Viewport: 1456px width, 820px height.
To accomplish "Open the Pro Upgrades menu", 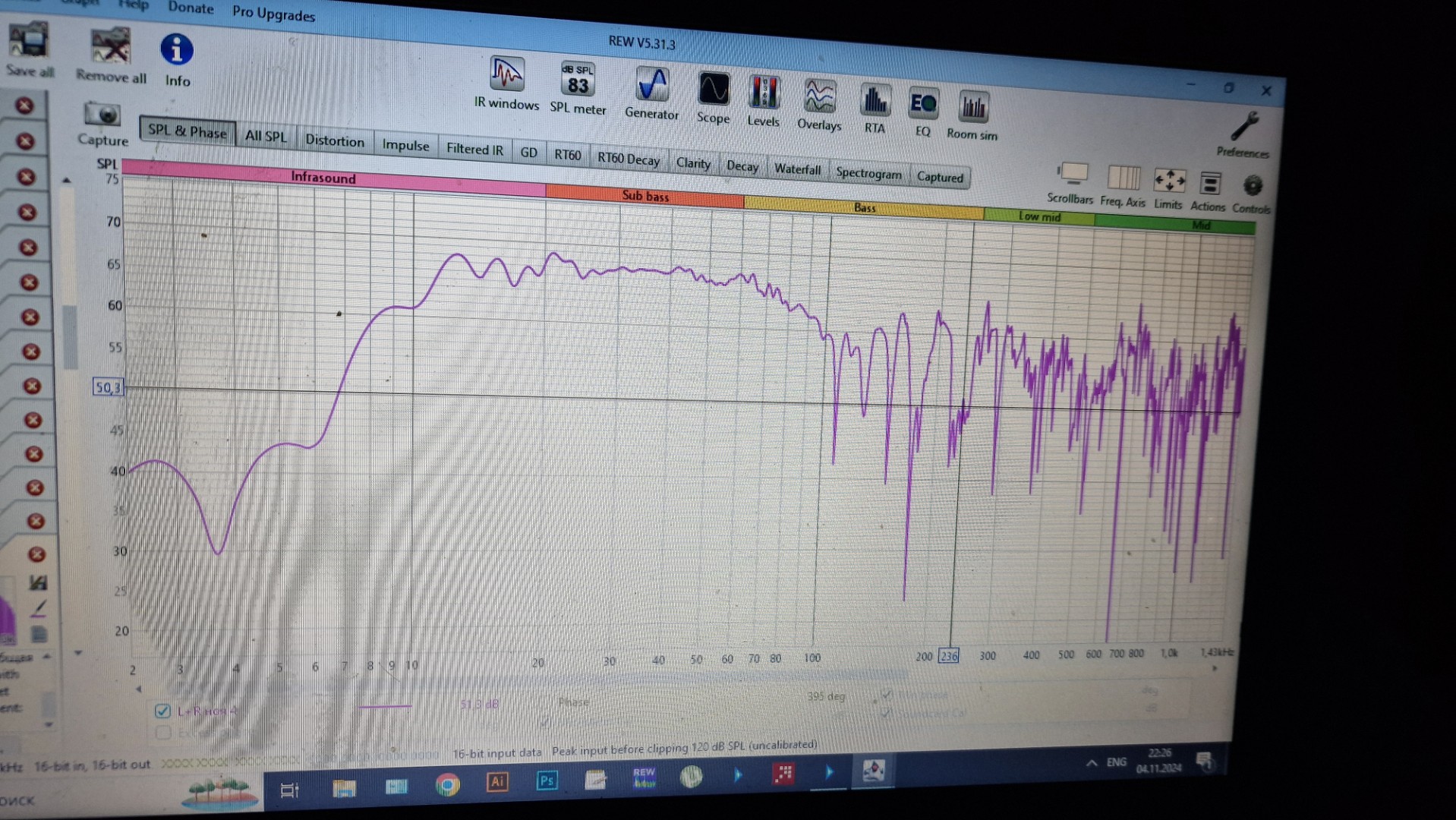I will [273, 14].
